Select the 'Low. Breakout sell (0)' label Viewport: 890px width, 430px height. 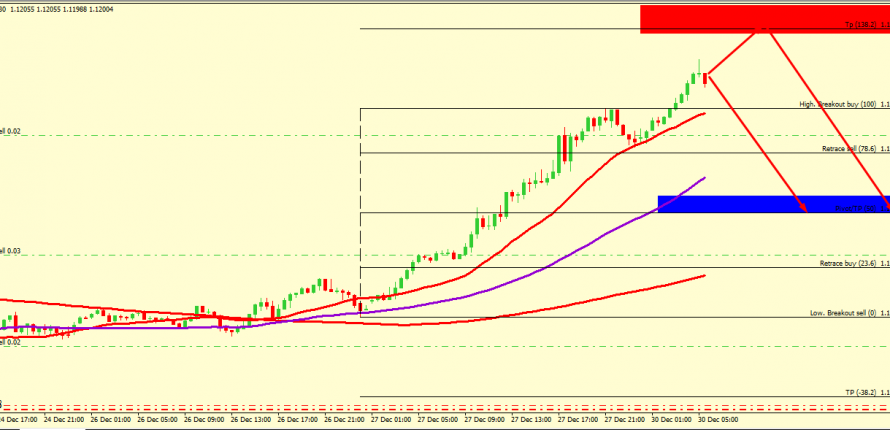[842, 313]
